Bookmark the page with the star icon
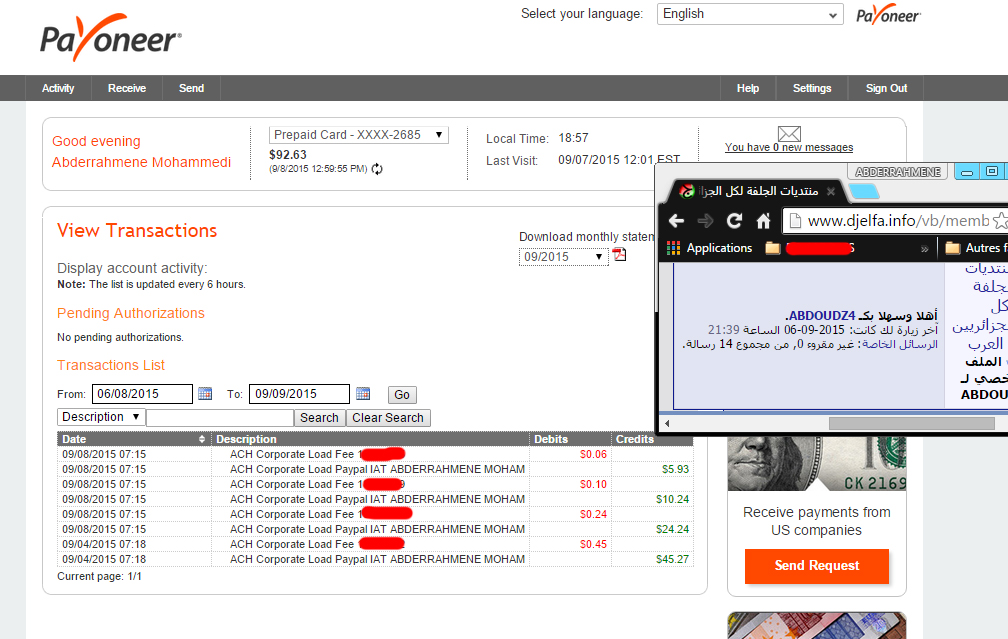1008x639 pixels. (1000, 221)
